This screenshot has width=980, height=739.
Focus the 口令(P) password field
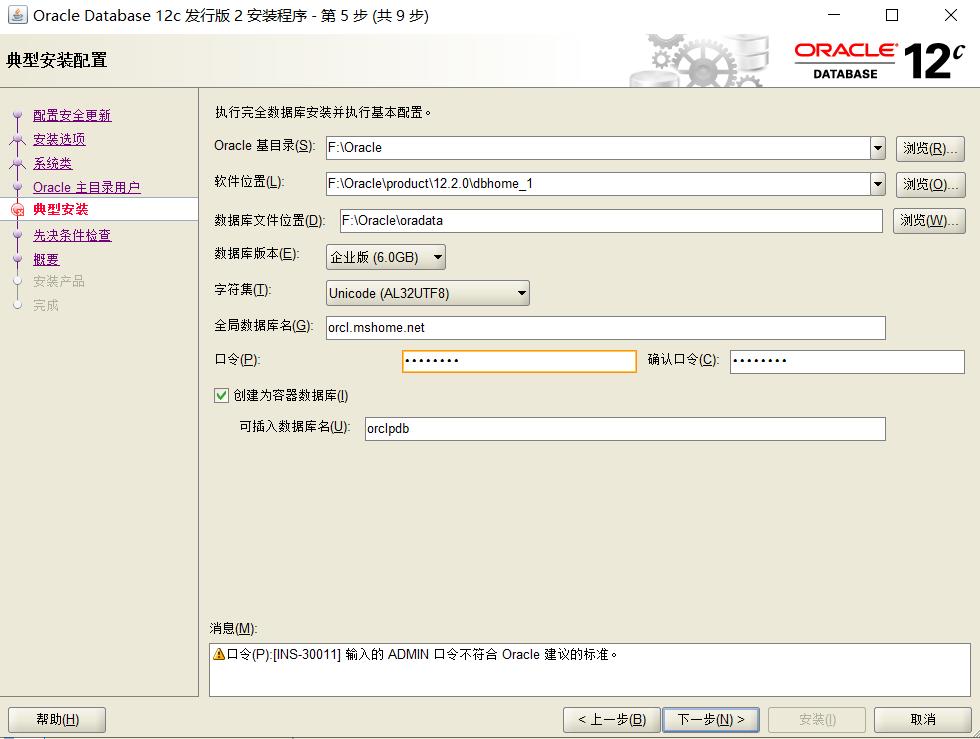[x=519, y=361]
